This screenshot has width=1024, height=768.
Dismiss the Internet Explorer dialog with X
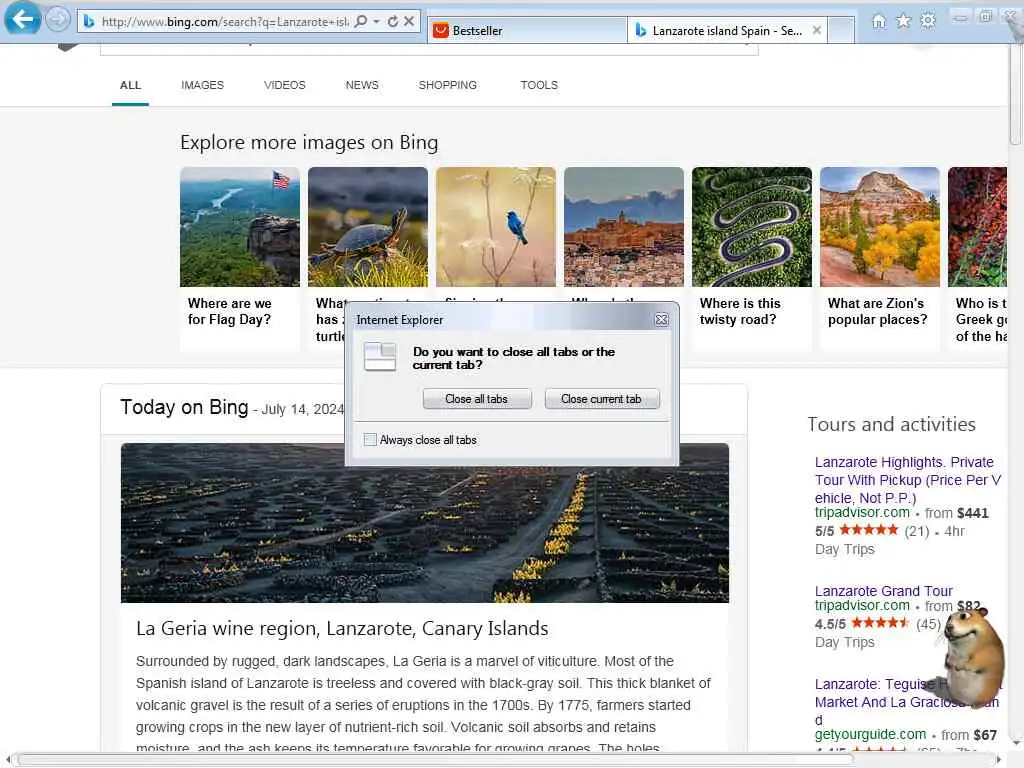click(662, 319)
